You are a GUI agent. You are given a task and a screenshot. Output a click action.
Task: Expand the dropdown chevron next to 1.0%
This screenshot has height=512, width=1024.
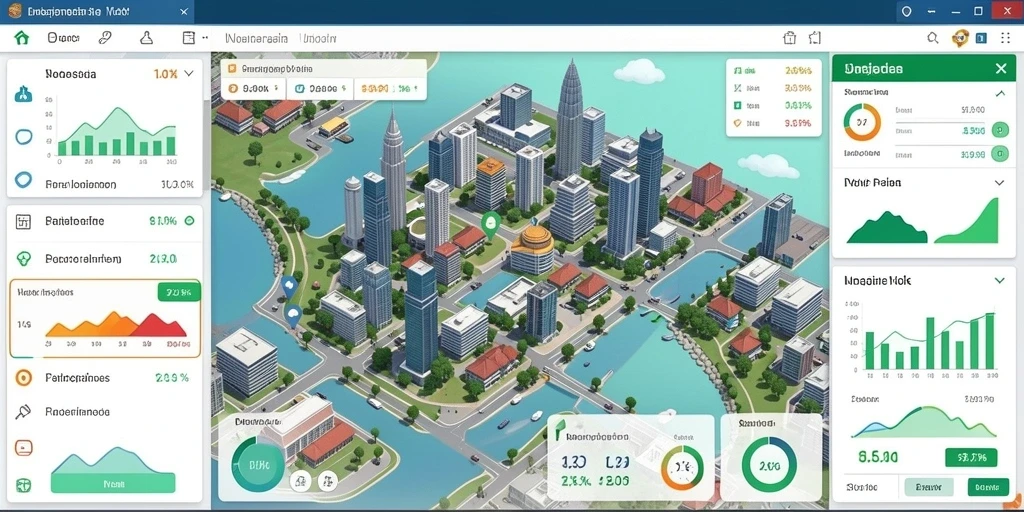pos(189,74)
